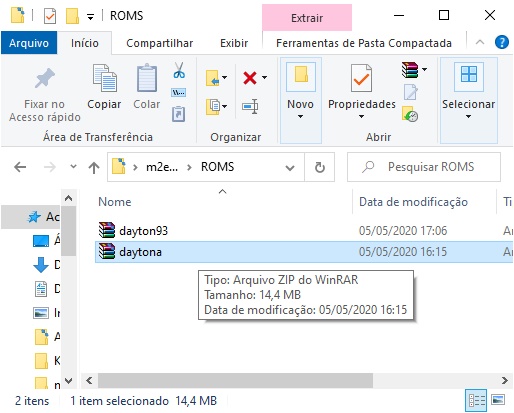Switch to details view in status bar
This screenshot has width=514, height=413.
click(x=476, y=400)
